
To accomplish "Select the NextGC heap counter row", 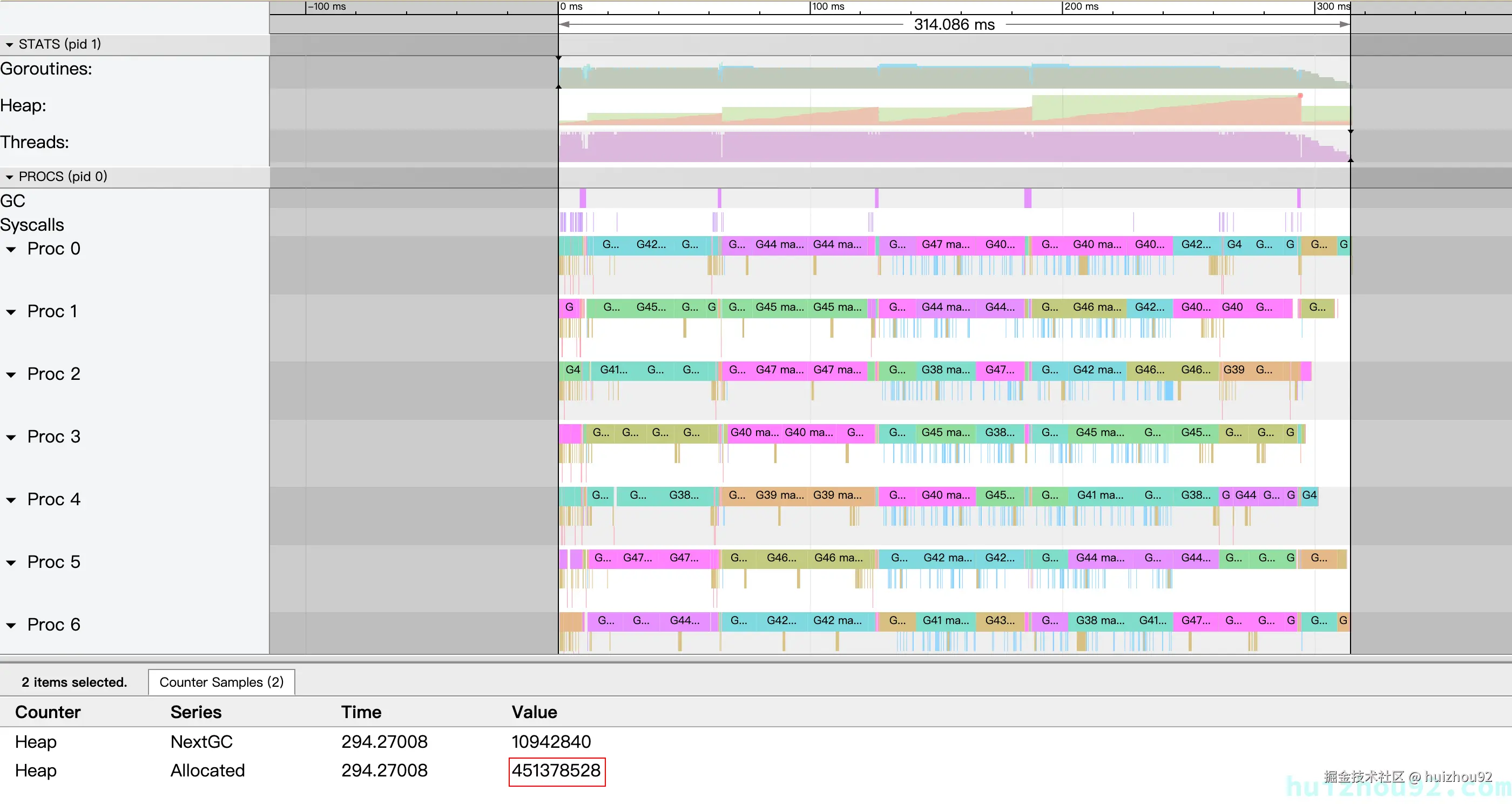I will [201, 742].
